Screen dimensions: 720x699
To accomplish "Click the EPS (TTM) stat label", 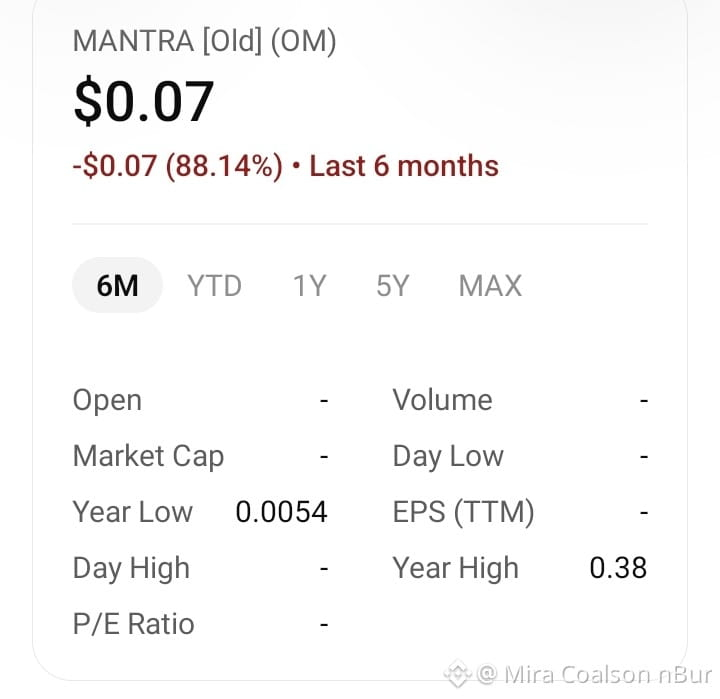I will [x=464, y=512].
